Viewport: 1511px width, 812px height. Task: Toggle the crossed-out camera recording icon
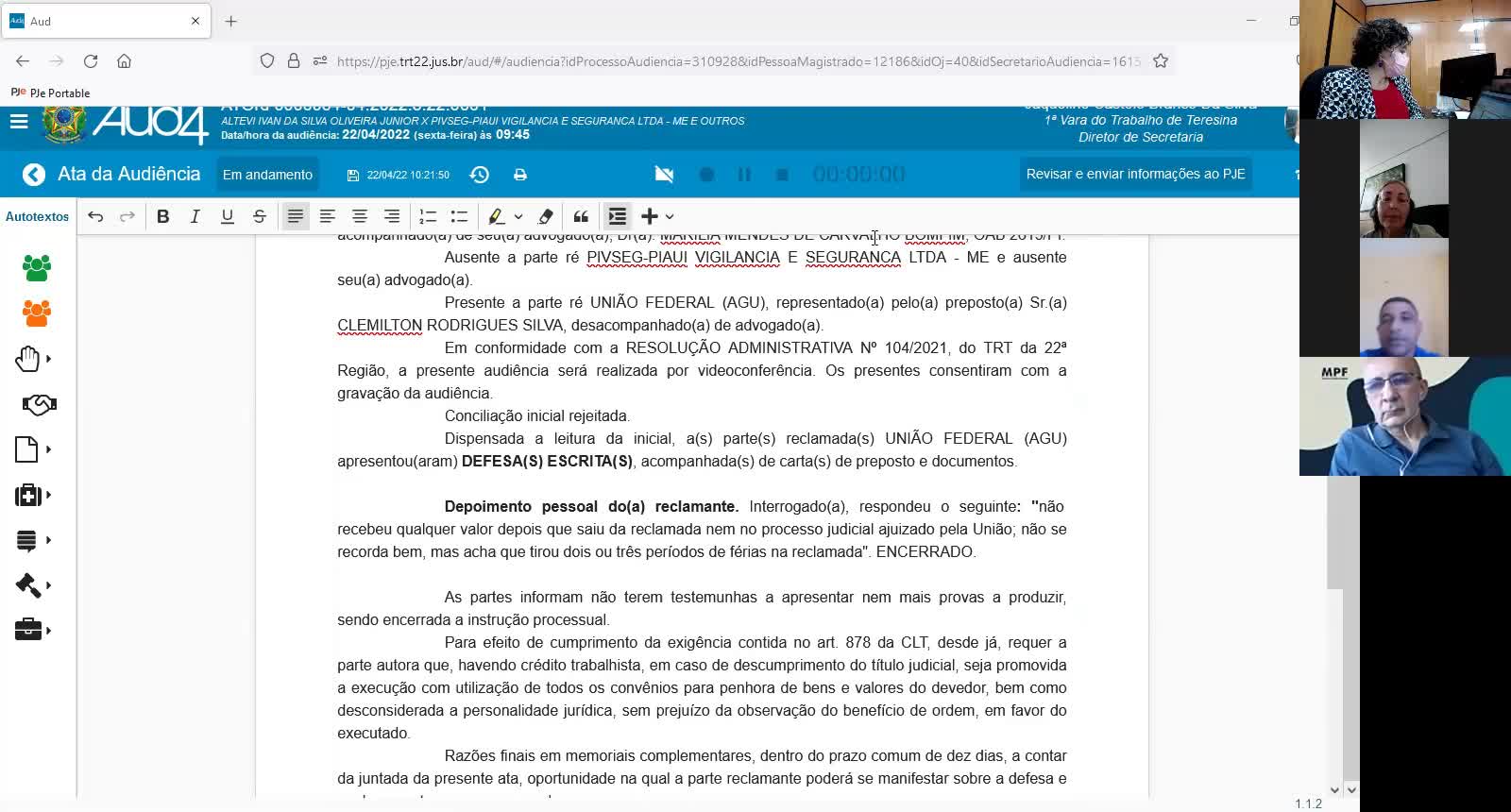click(665, 175)
